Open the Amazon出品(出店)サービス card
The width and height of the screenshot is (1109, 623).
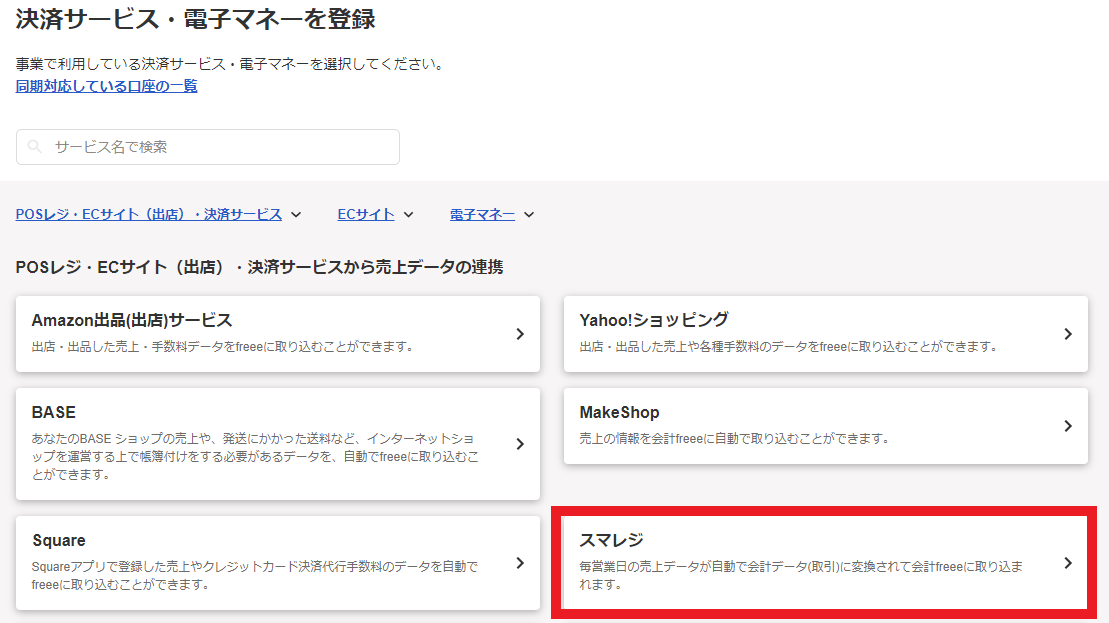point(278,334)
